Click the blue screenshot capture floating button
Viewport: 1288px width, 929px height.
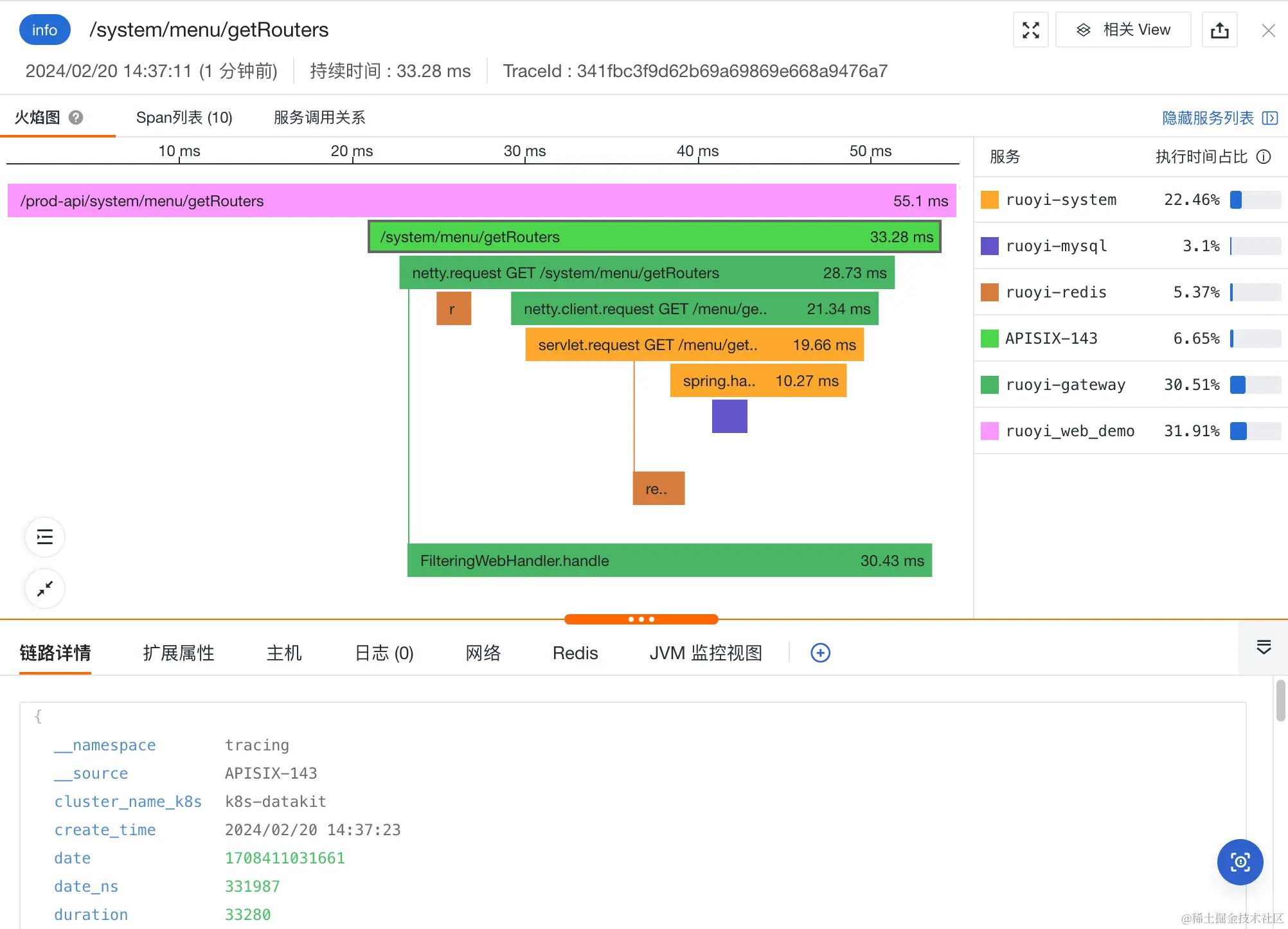coord(1240,862)
